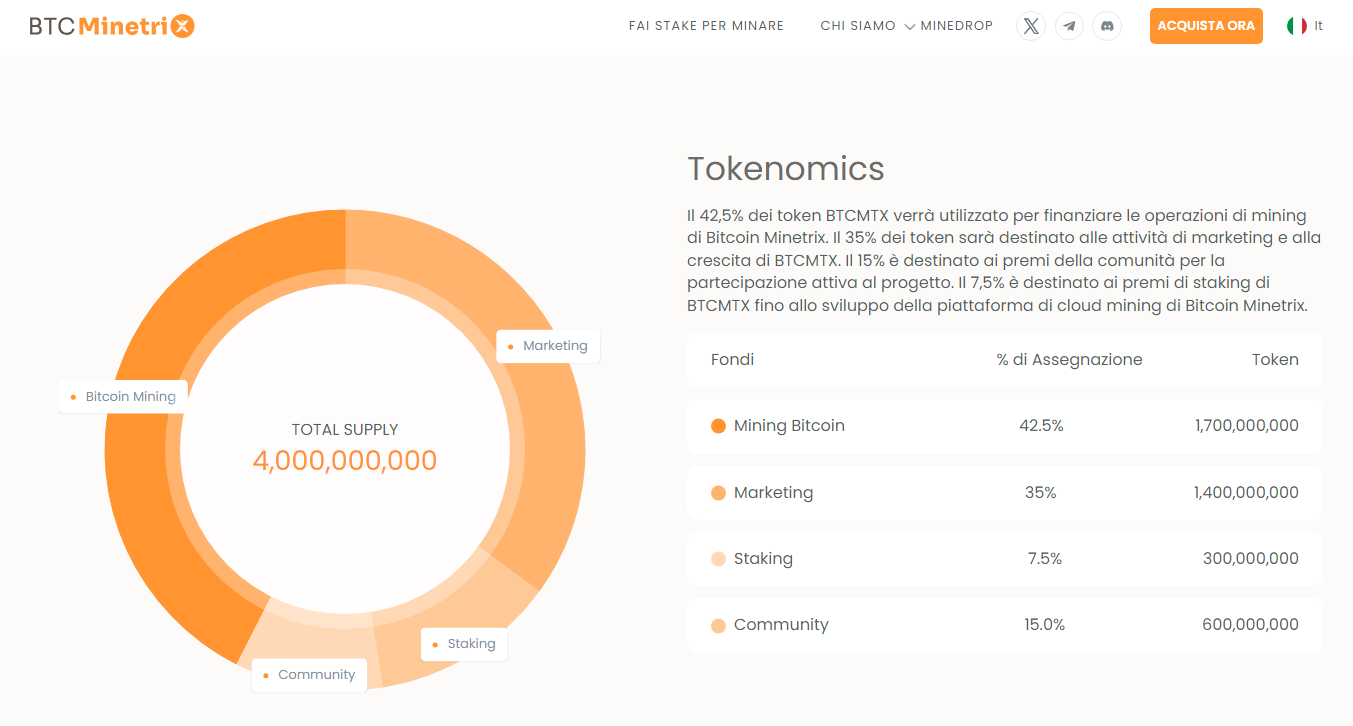Open the Fai Stake Per Minare menu
The height and width of the screenshot is (726, 1353).
[706, 26]
